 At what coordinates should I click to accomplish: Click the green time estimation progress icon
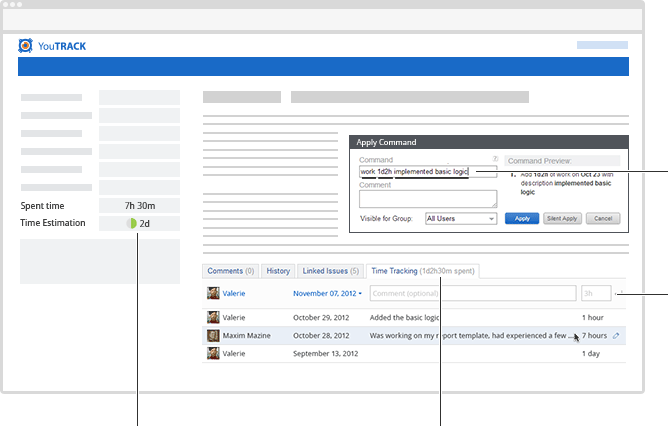tap(131, 224)
